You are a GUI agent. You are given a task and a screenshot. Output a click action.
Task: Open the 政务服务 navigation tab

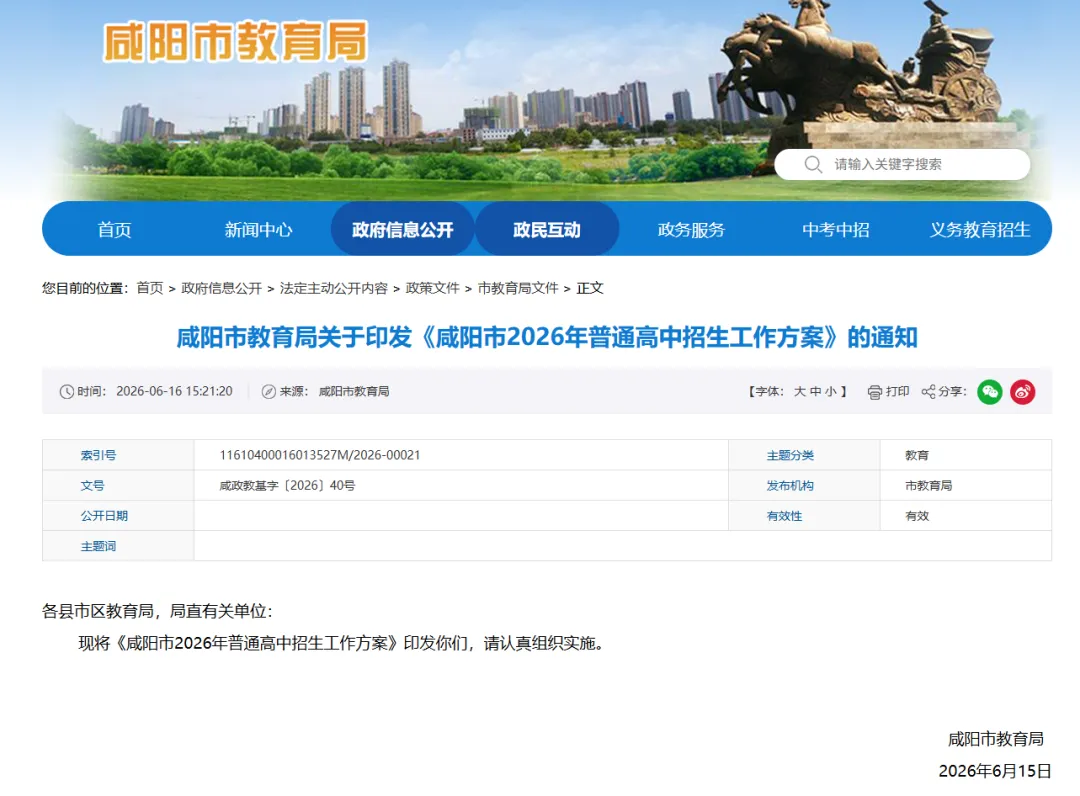click(x=692, y=229)
